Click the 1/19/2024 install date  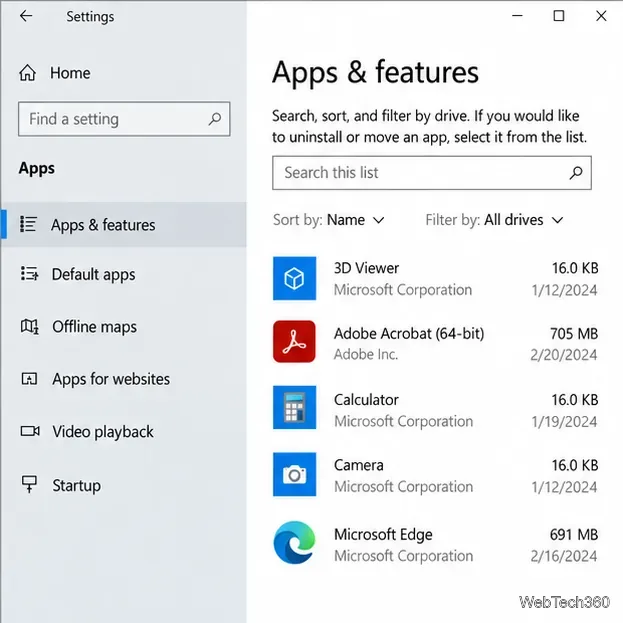click(x=564, y=422)
